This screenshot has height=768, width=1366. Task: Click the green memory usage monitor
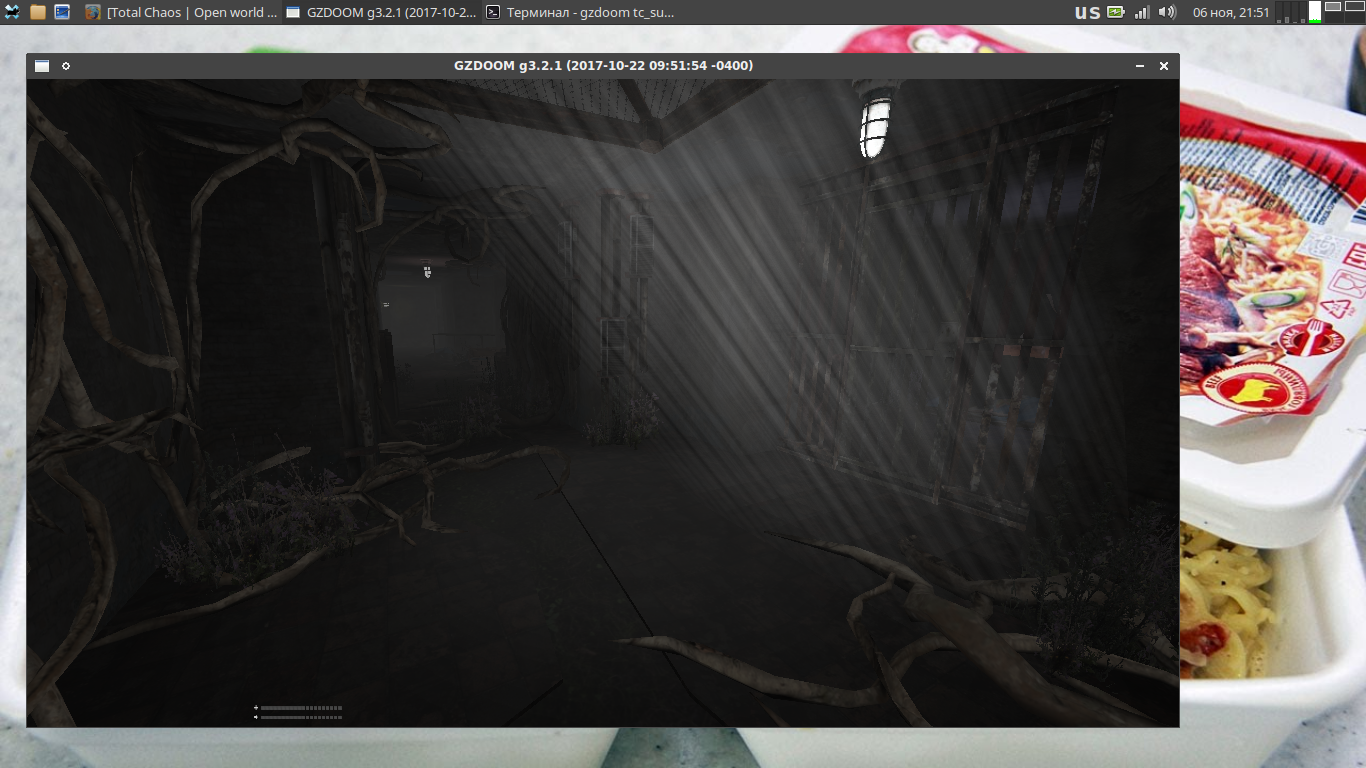(x=1315, y=12)
